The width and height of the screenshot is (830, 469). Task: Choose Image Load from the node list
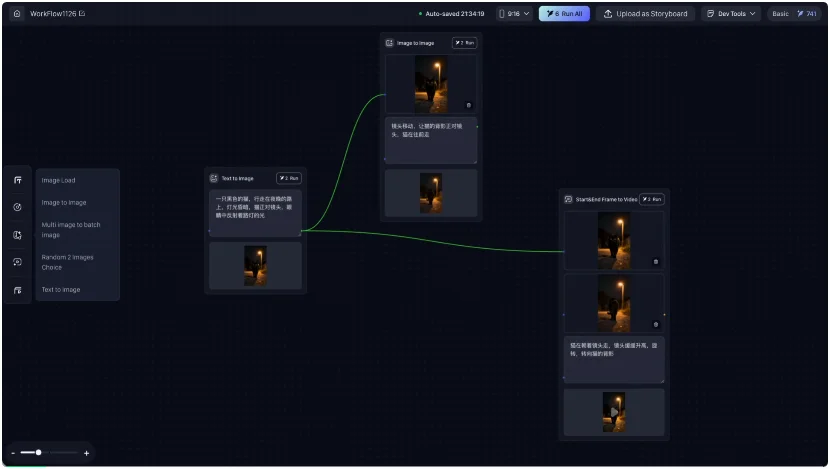click(x=58, y=180)
